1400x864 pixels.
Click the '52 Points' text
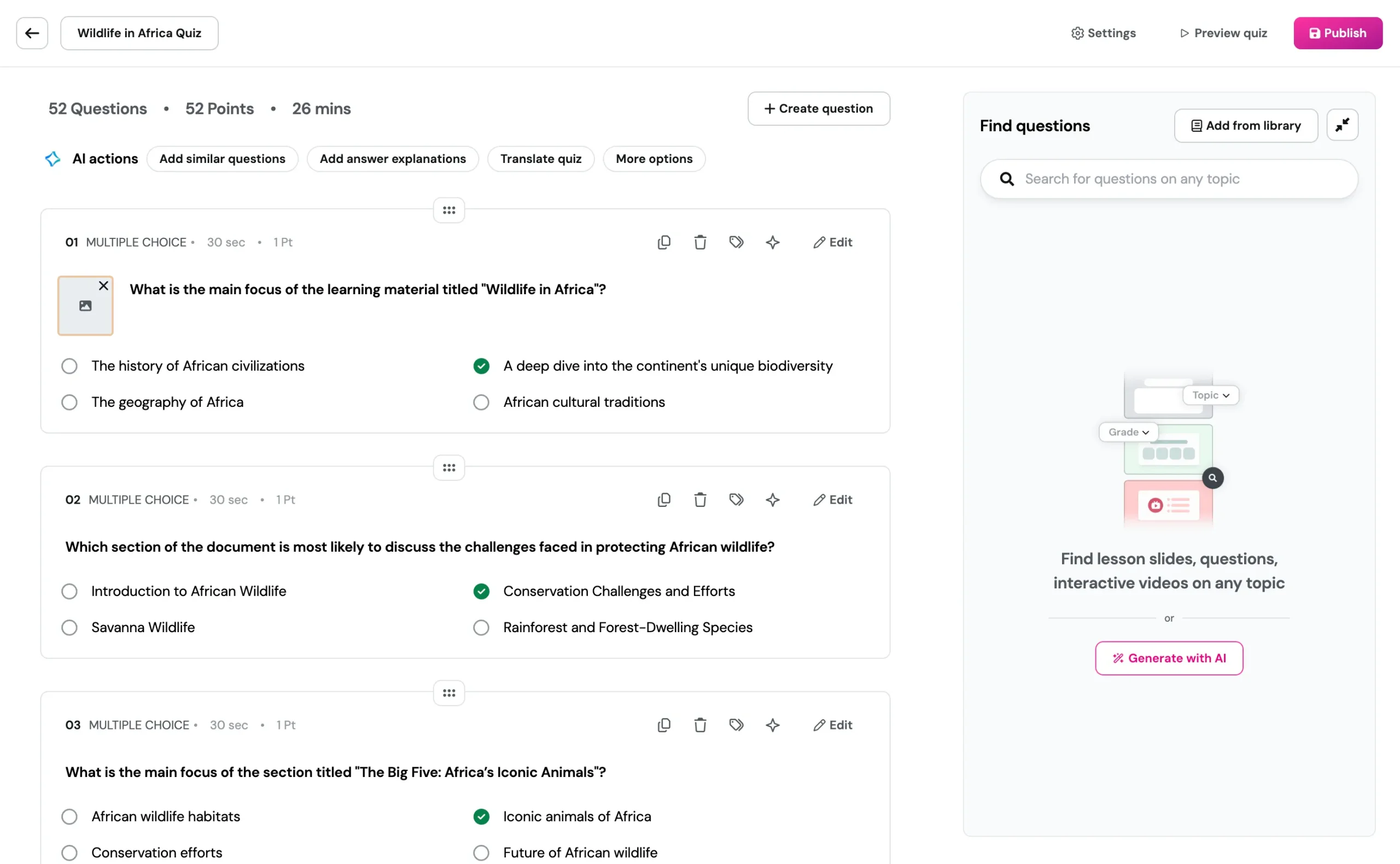pos(219,109)
